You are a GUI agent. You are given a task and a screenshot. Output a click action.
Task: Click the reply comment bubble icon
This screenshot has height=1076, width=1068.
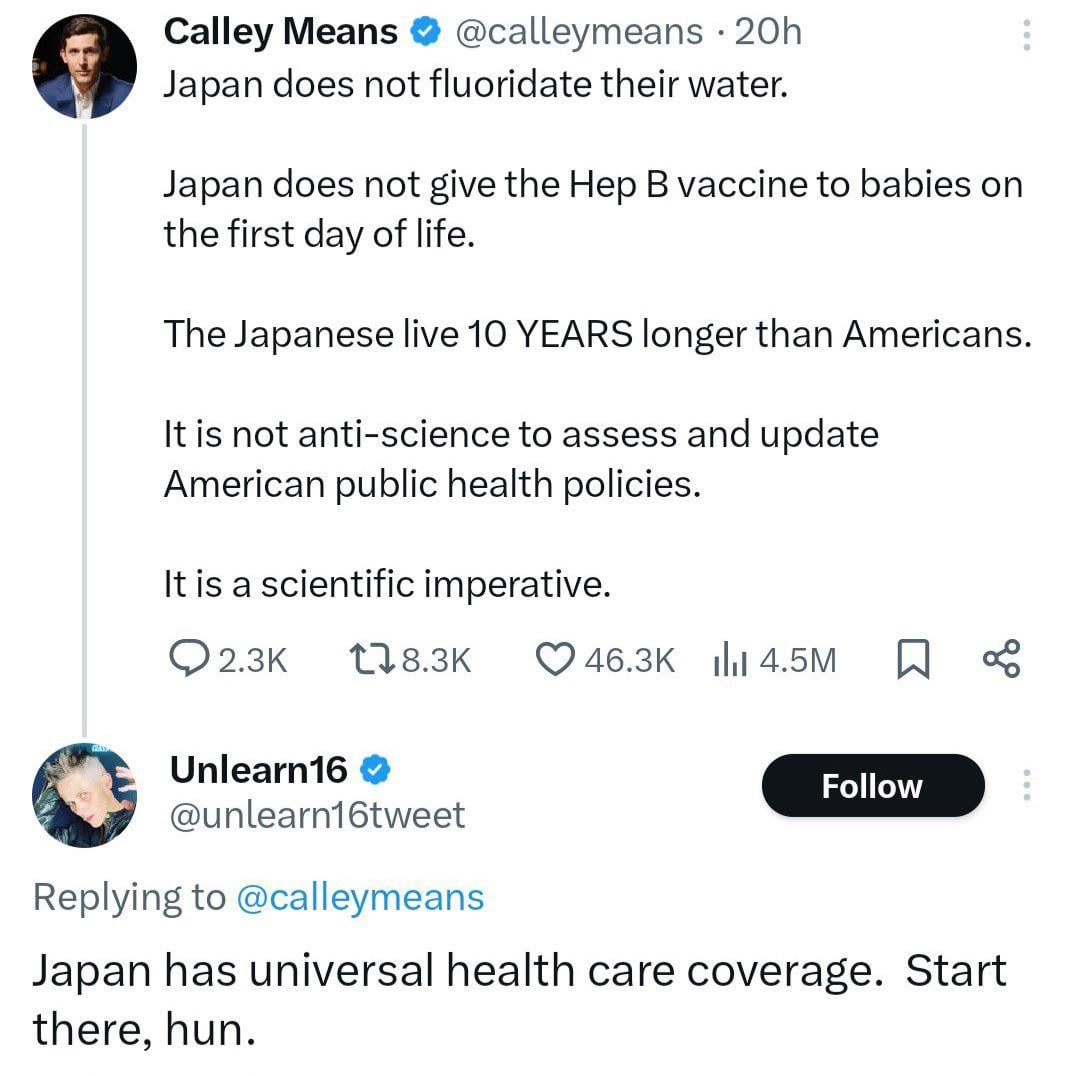tap(184, 659)
